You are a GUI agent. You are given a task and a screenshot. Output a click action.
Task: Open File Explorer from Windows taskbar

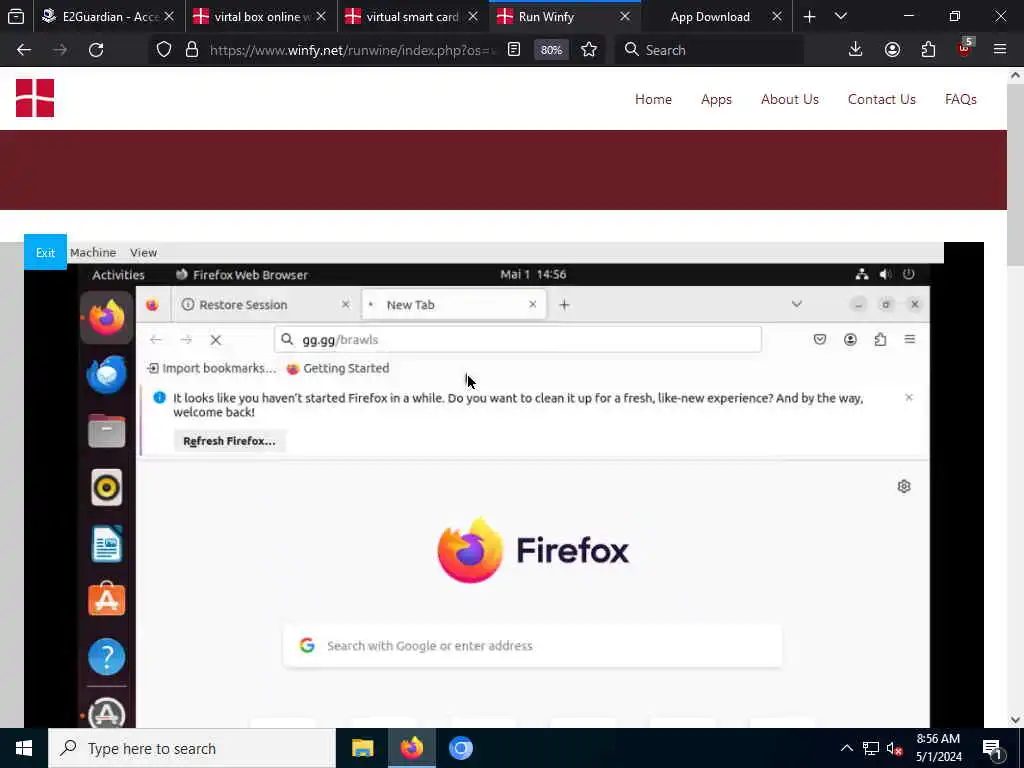362,748
